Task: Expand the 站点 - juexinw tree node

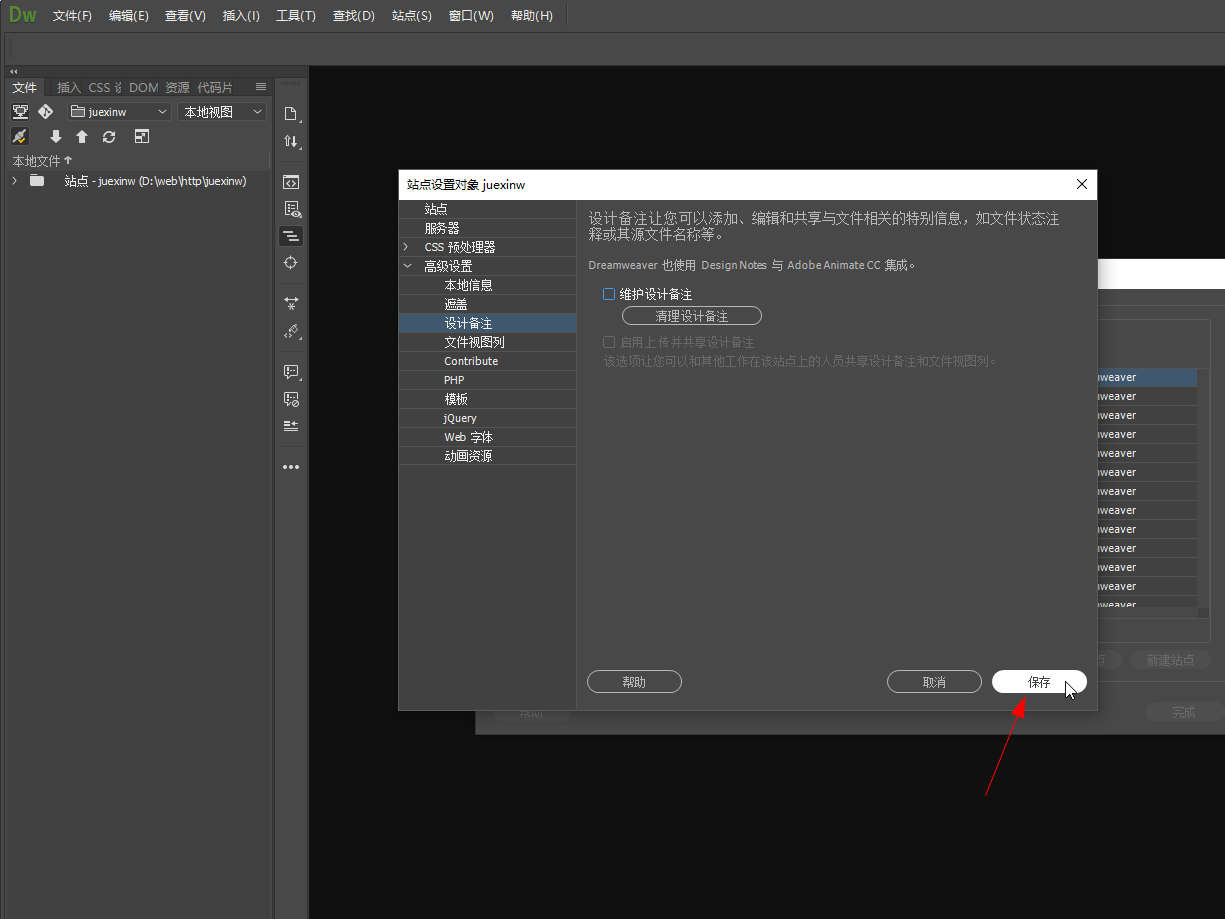Action: [14, 181]
